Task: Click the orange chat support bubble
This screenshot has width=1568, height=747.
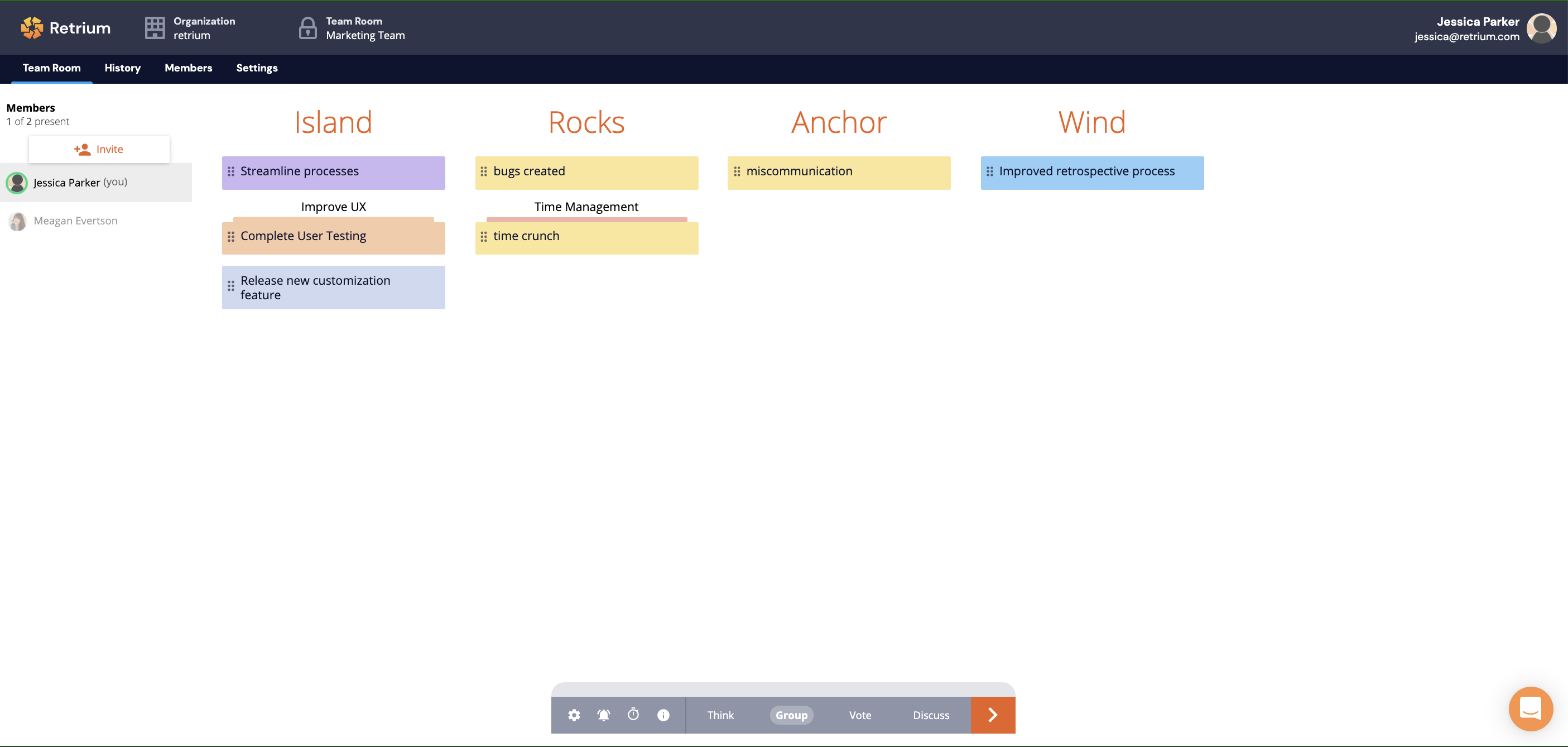Action: pos(1530,708)
